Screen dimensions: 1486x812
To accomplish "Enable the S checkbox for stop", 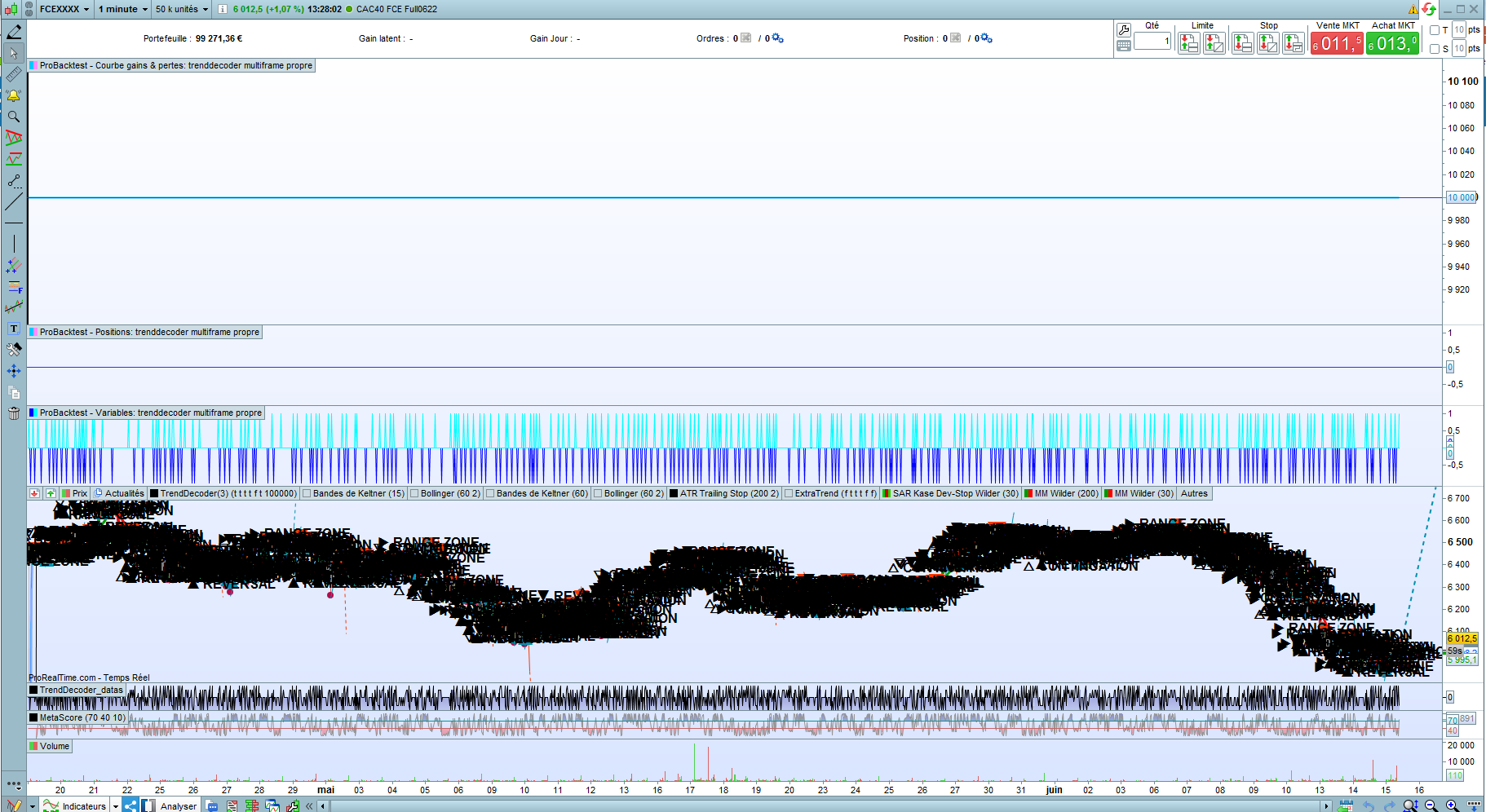I will pos(1435,49).
